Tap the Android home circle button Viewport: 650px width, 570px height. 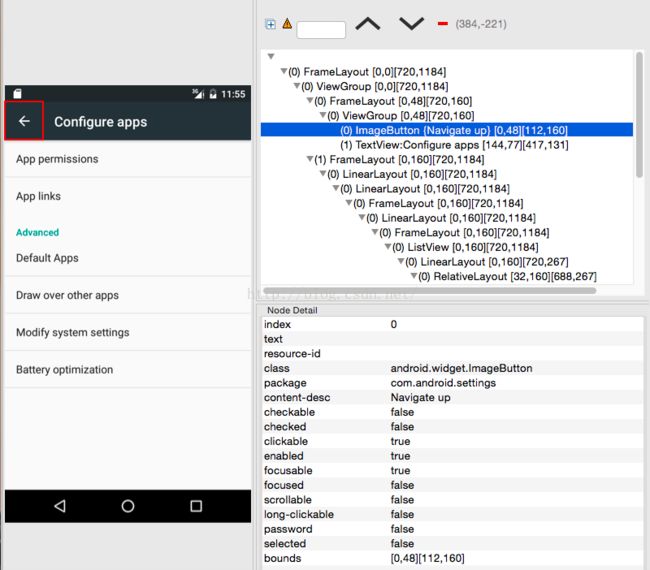(x=128, y=506)
